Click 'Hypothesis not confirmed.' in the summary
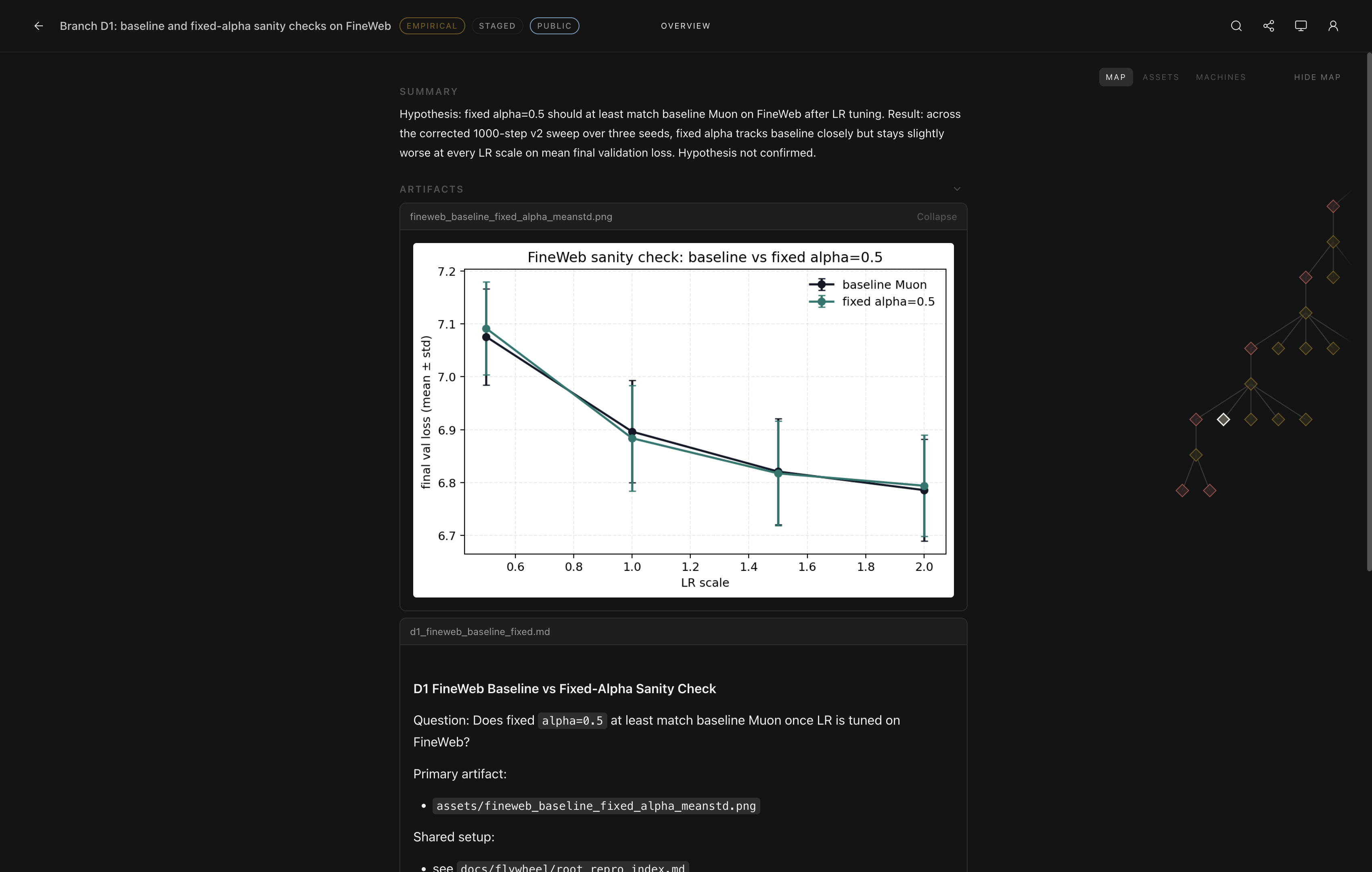 point(747,153)
